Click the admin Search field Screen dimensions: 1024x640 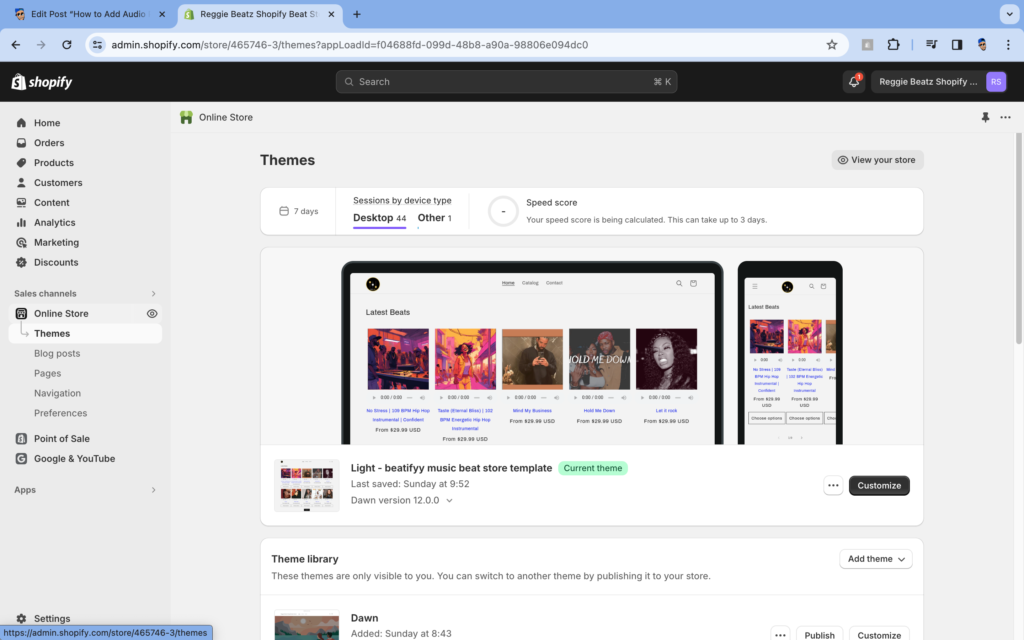click(505, 81)
